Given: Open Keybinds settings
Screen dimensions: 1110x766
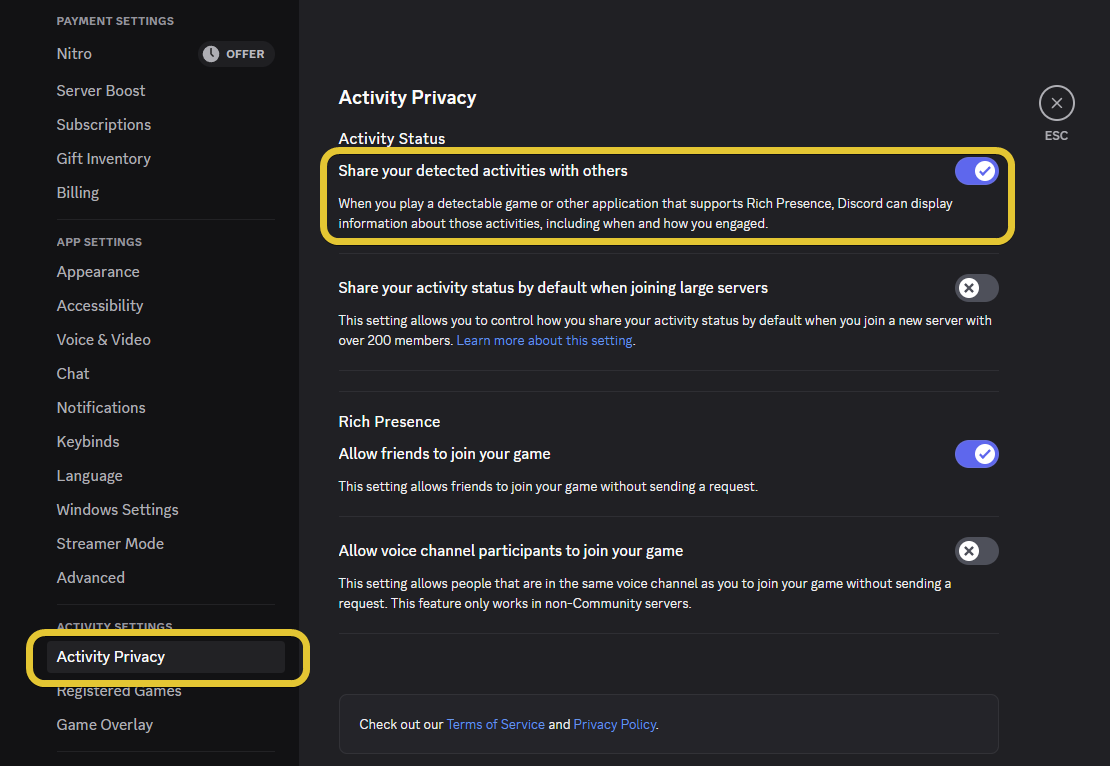Looking at the screenshot, I should tap(88, 442).
